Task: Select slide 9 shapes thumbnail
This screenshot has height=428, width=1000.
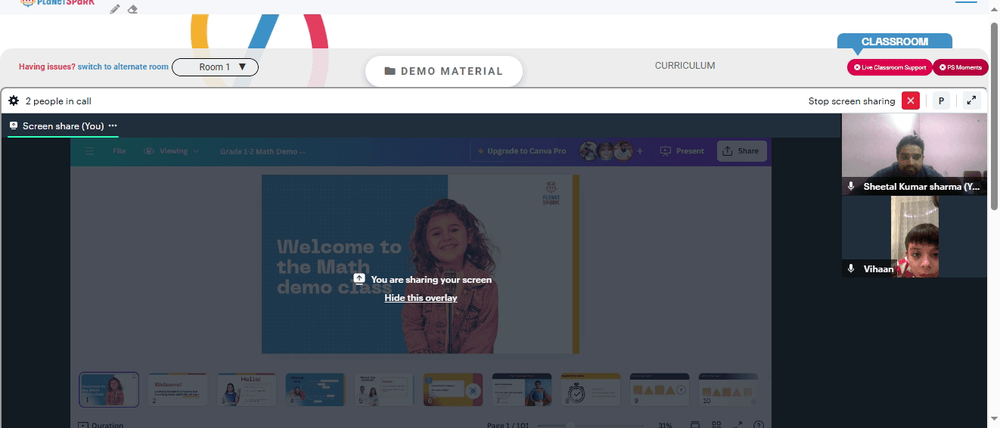Action: [x=659, y=390]
